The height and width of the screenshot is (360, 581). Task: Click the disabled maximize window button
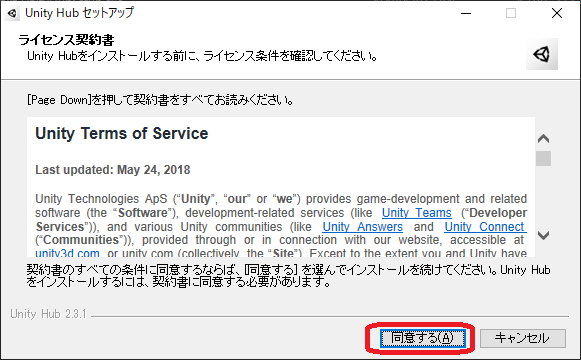coord(511,13)
